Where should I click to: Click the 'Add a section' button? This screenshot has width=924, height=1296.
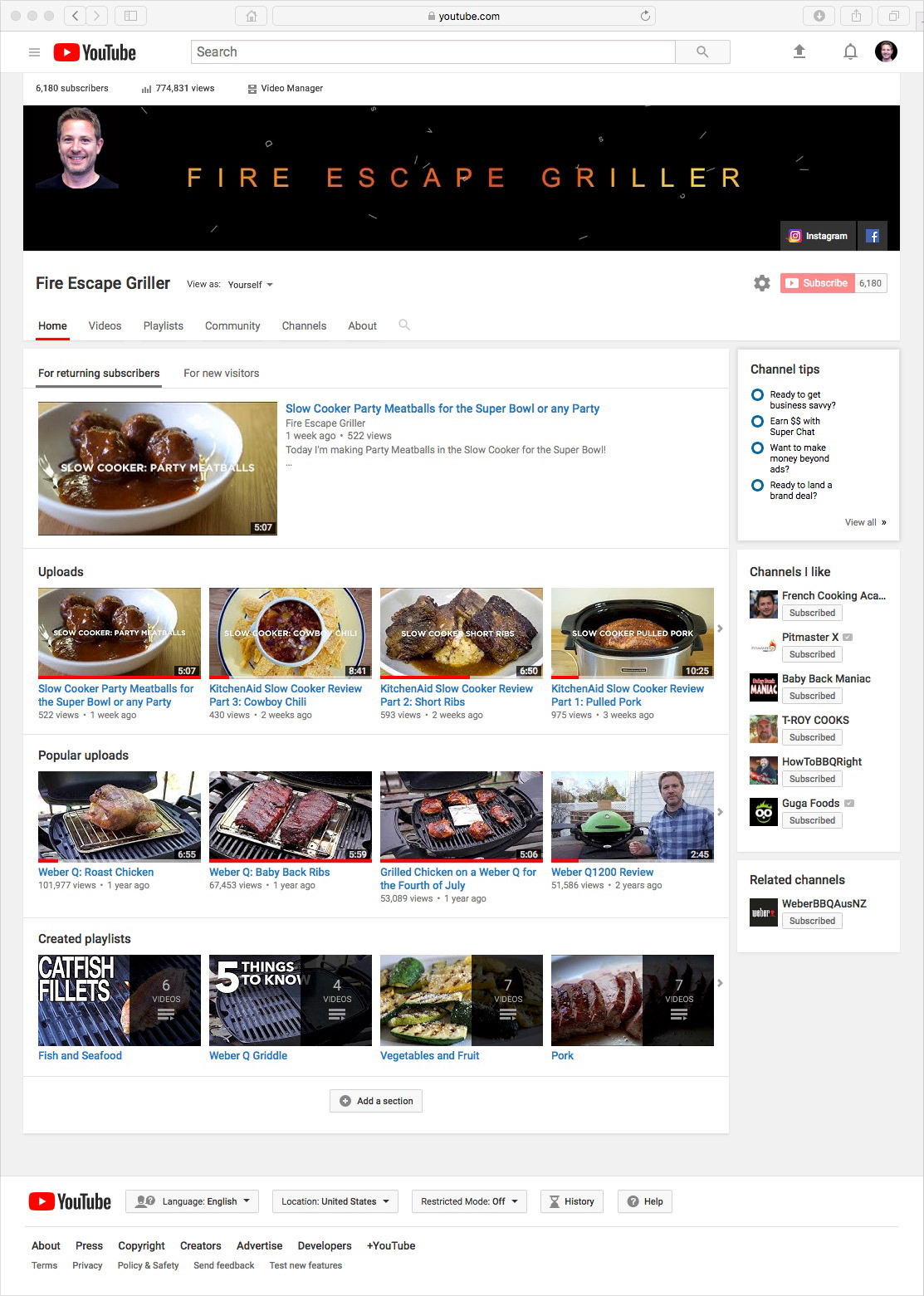376,1101
